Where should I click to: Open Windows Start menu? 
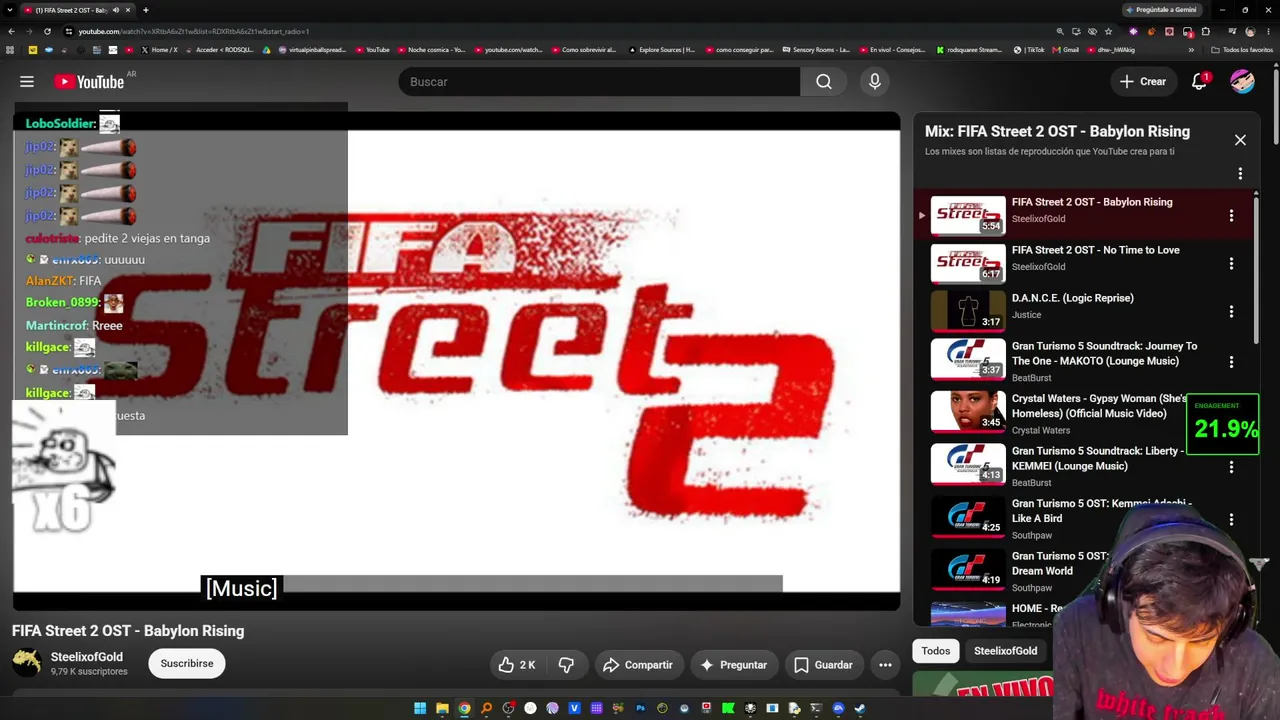point(420,709)
